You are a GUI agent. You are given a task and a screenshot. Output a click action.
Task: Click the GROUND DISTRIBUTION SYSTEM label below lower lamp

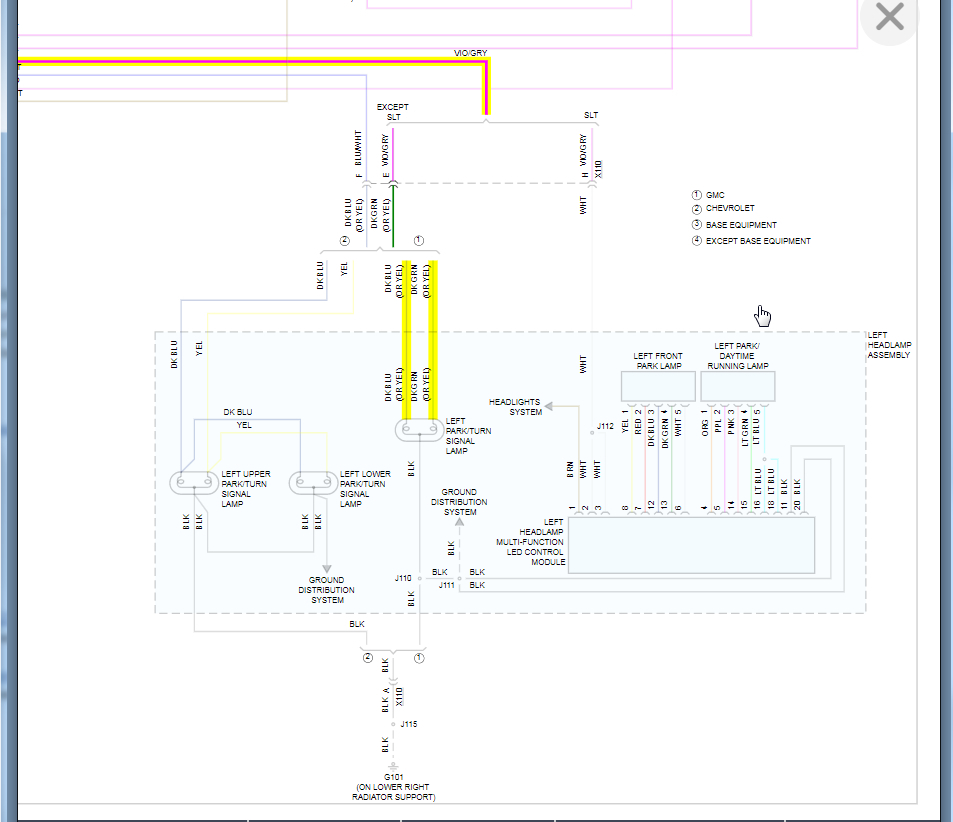(326, 590)
